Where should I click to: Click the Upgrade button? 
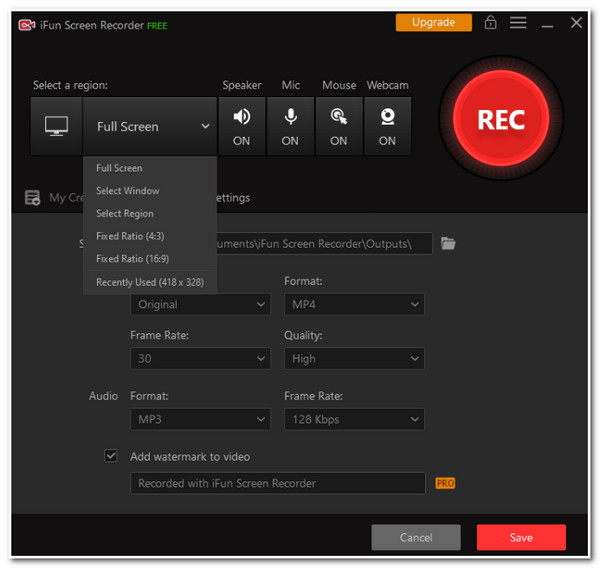pos(434,22)
